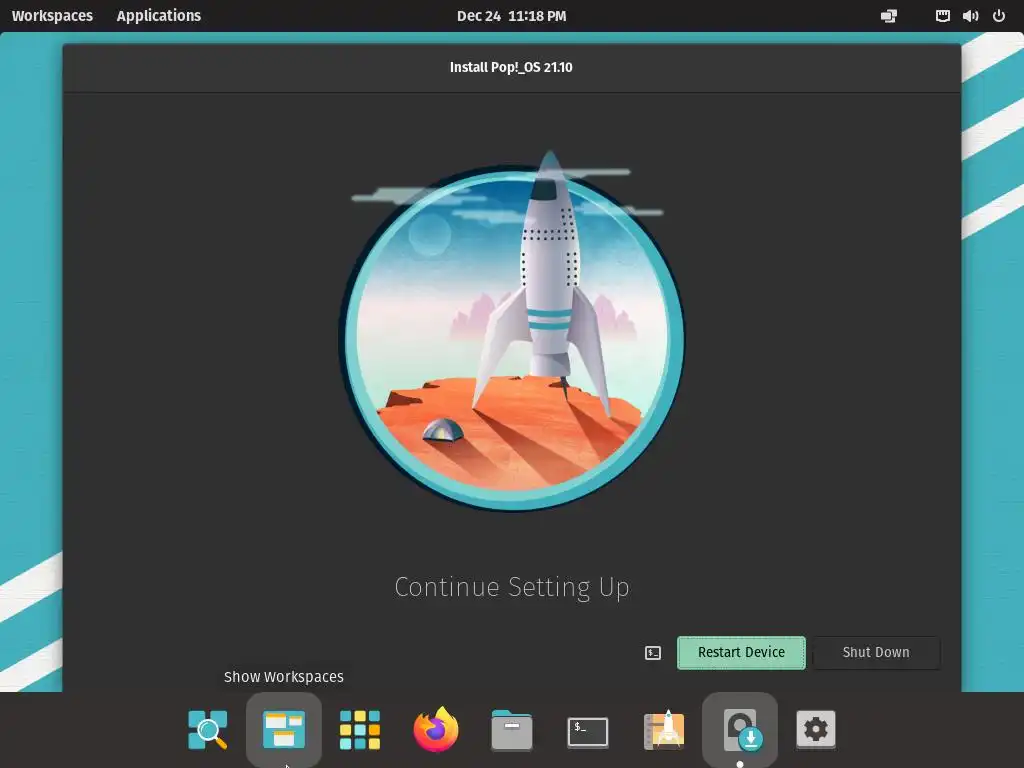The width and height of the screenshot is (1024, 768).
Task: Click Show Workspaces dock icon
Action: coord(283,729)
